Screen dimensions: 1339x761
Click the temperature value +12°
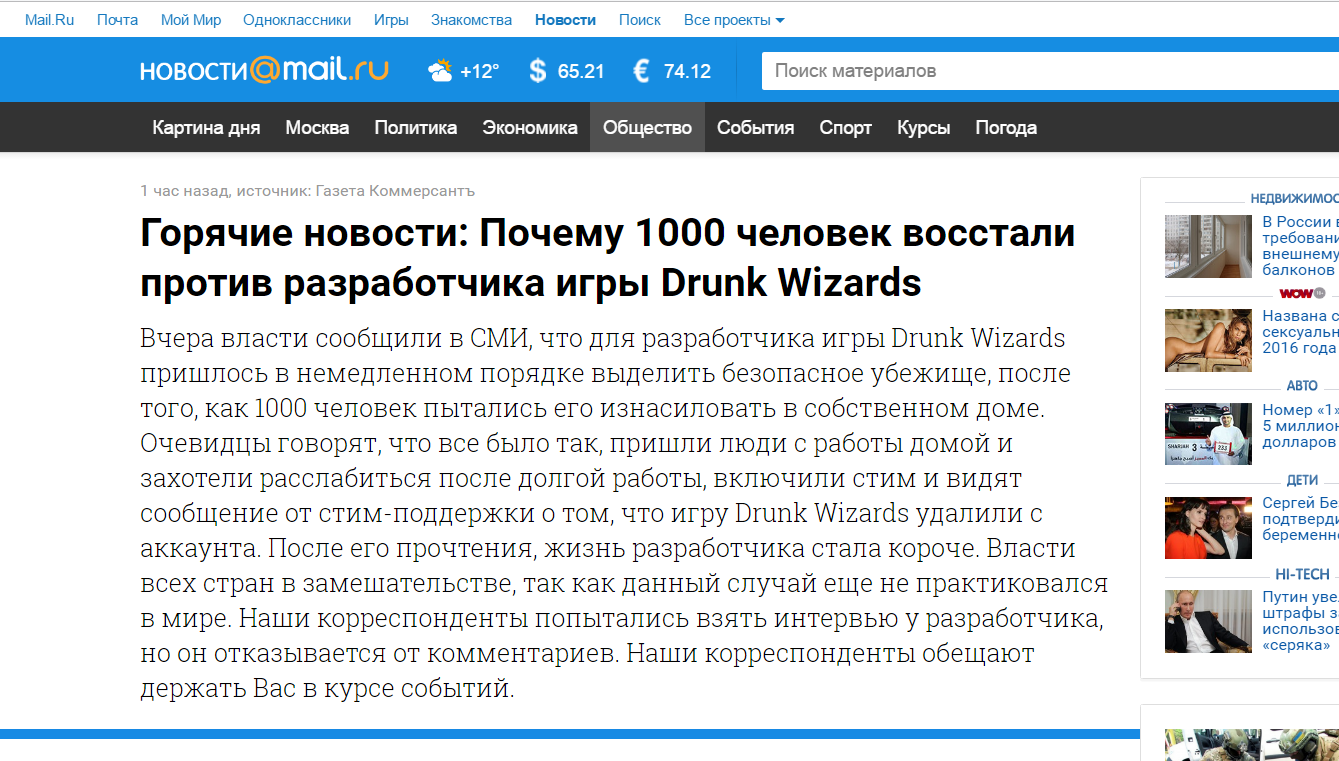[480, 71]
